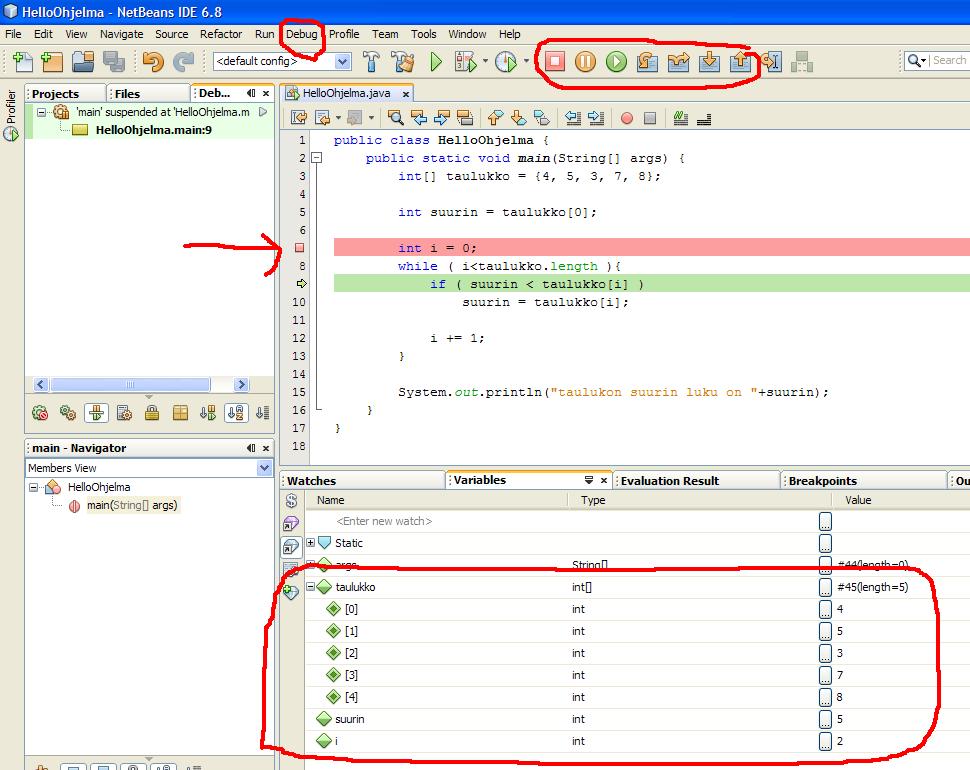This screenshot has width=970, height=770.
Task: Pause the debugger with the orange pause button
Action: tap(585, 61)
